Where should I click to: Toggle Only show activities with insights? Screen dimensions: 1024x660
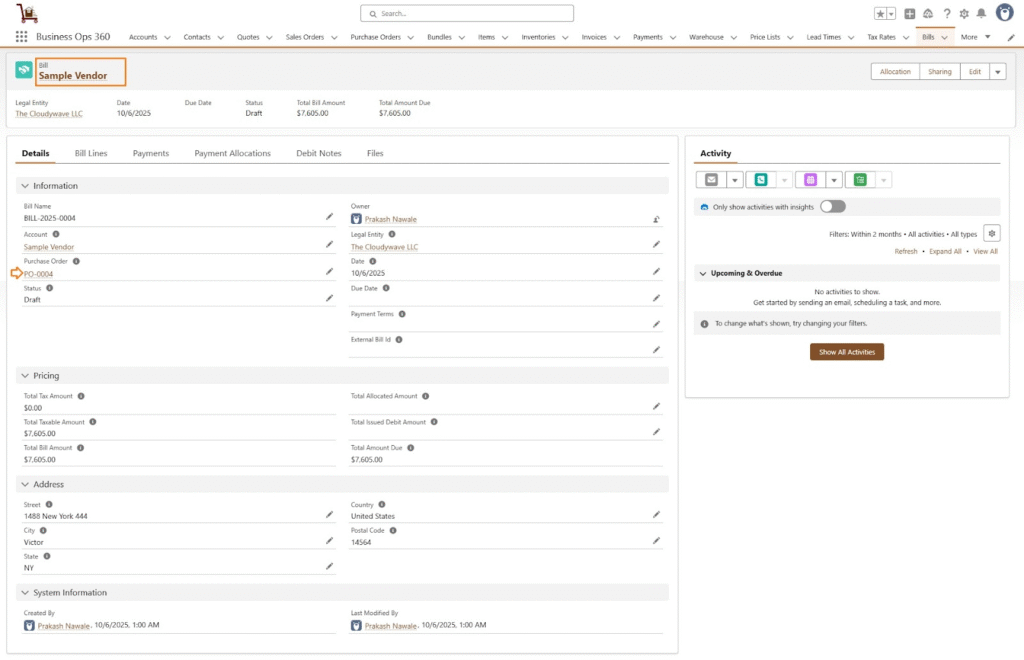point(832,206)
